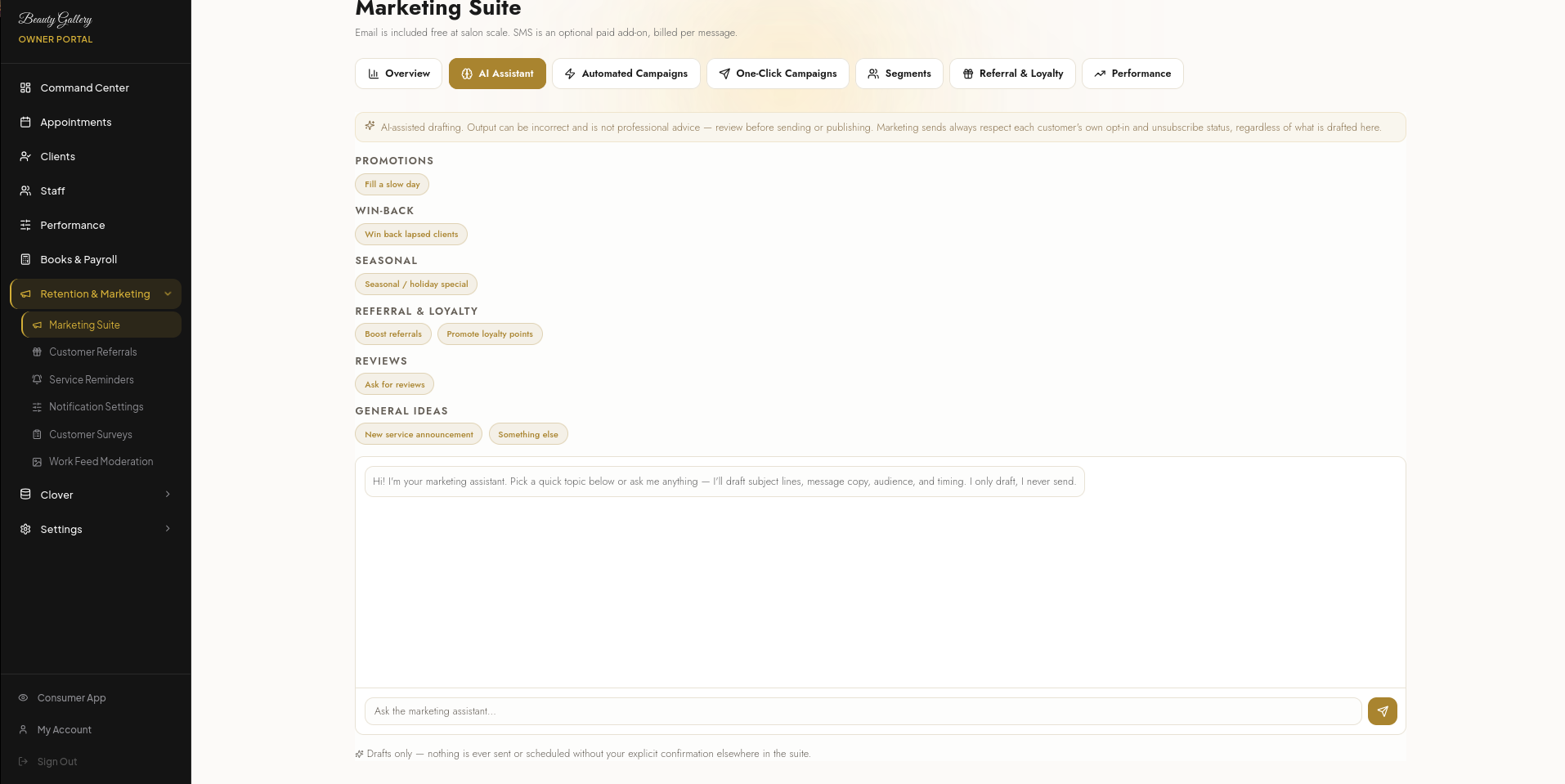This screenshot has width=1565, height=784.
Task: Click the Books & Payroll calculator icon
Action: (25, 259)
